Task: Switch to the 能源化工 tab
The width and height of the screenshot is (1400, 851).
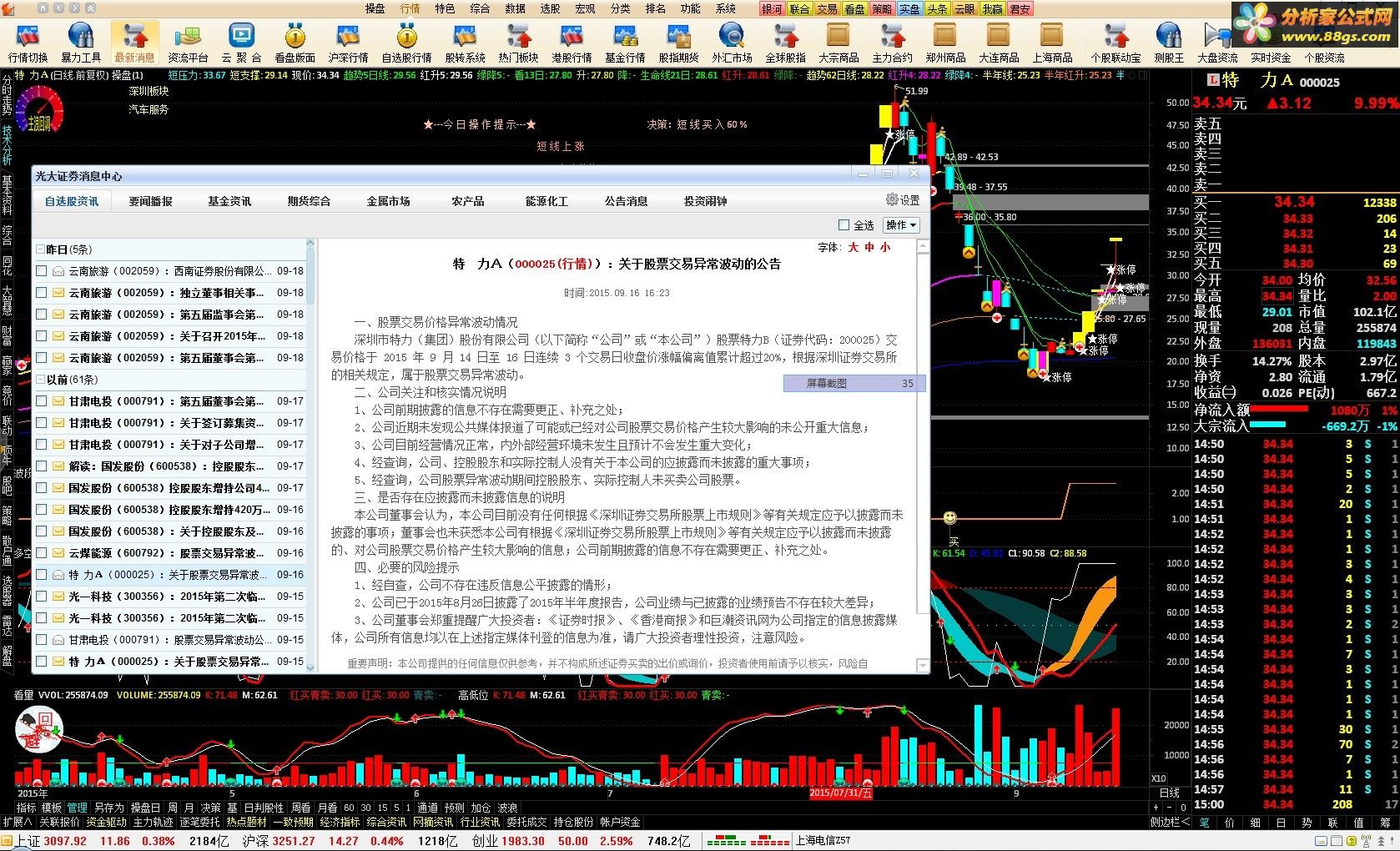Action: [x=546, y=201]
